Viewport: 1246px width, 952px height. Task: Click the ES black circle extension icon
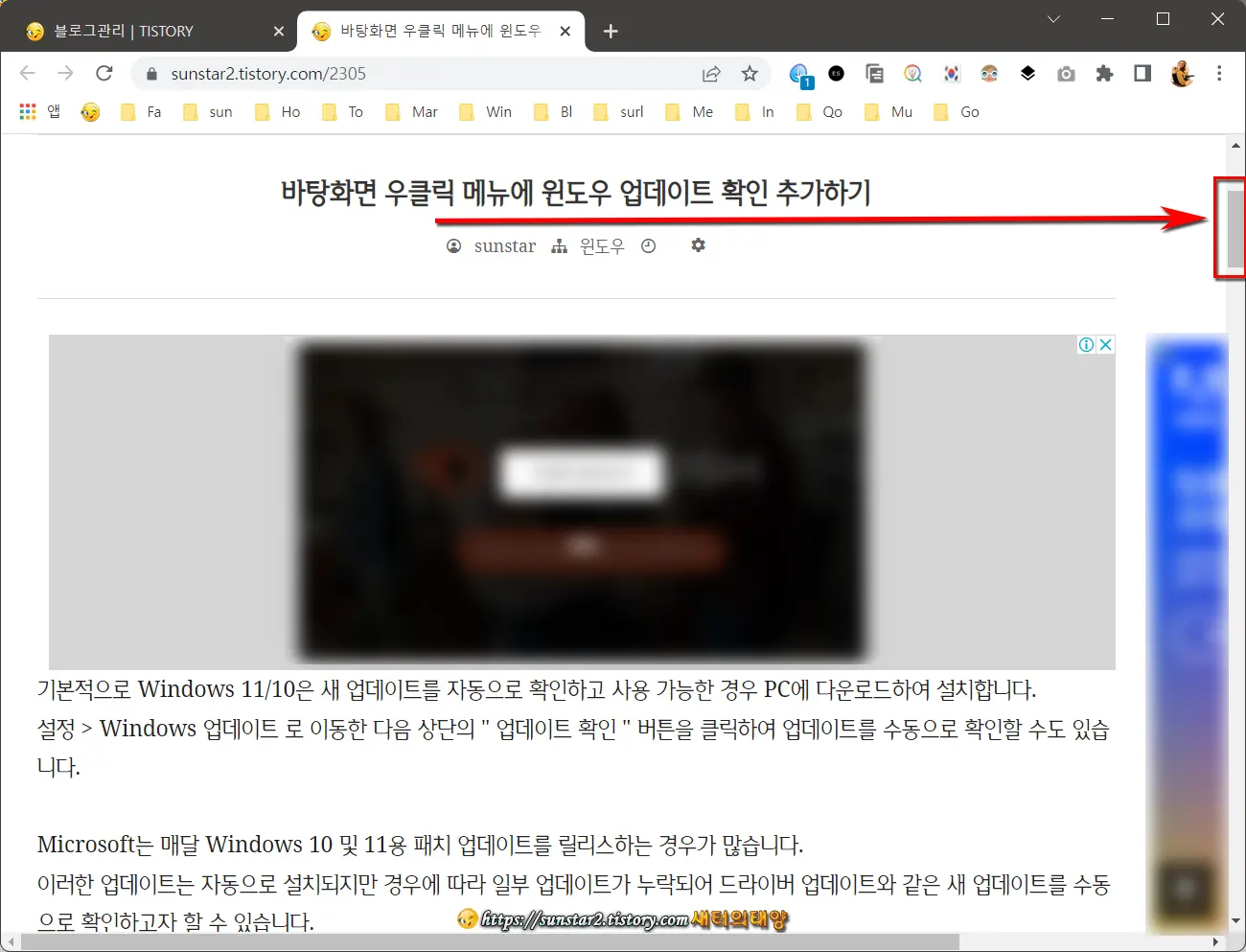[836, 73]
